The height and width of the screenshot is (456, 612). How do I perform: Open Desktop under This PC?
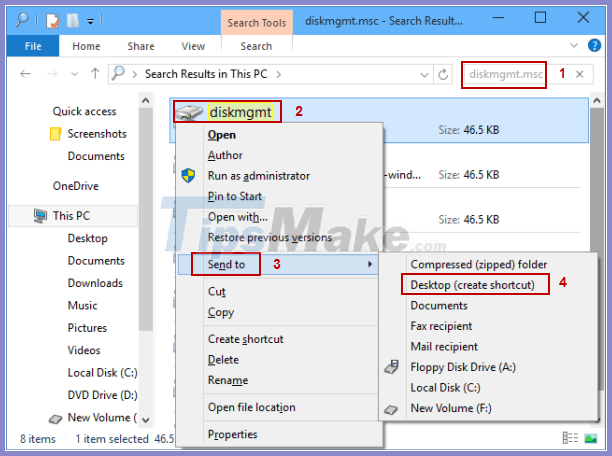[87, 238]
